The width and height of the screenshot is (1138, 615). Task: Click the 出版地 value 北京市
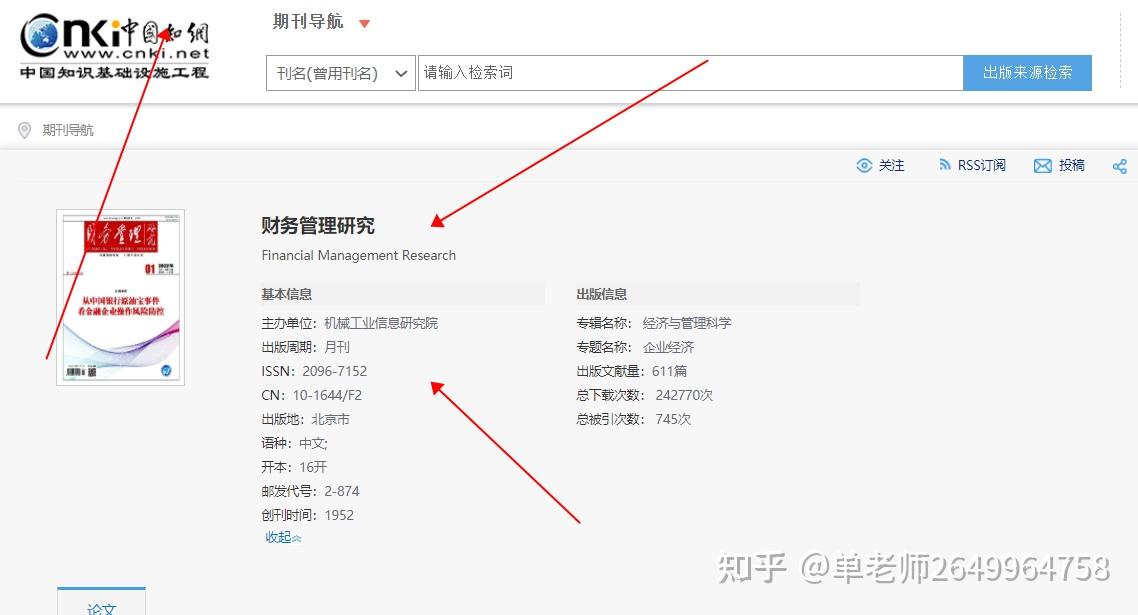pos(330,419)
